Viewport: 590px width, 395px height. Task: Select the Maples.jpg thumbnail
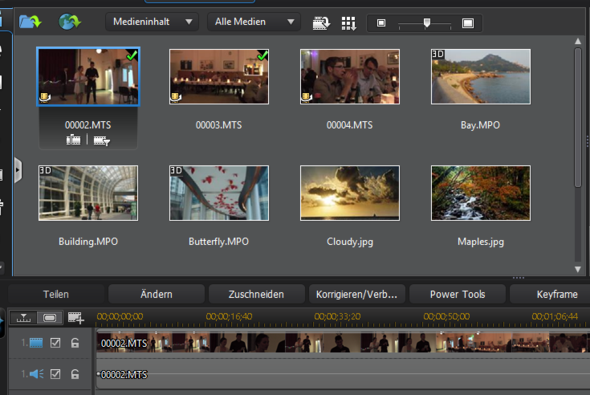481,193
